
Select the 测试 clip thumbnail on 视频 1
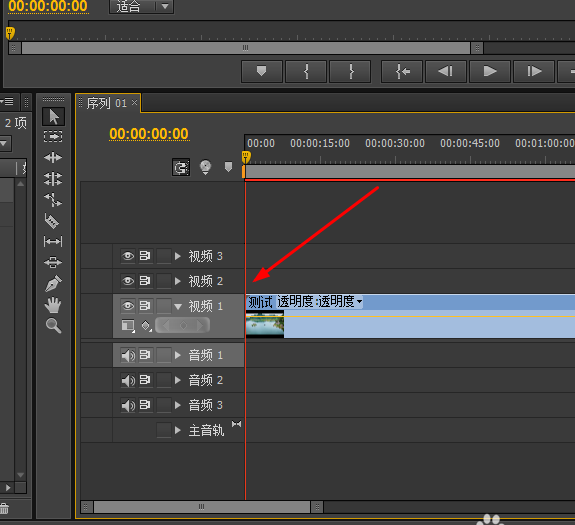pyautogui.click(x=265, y=324)
